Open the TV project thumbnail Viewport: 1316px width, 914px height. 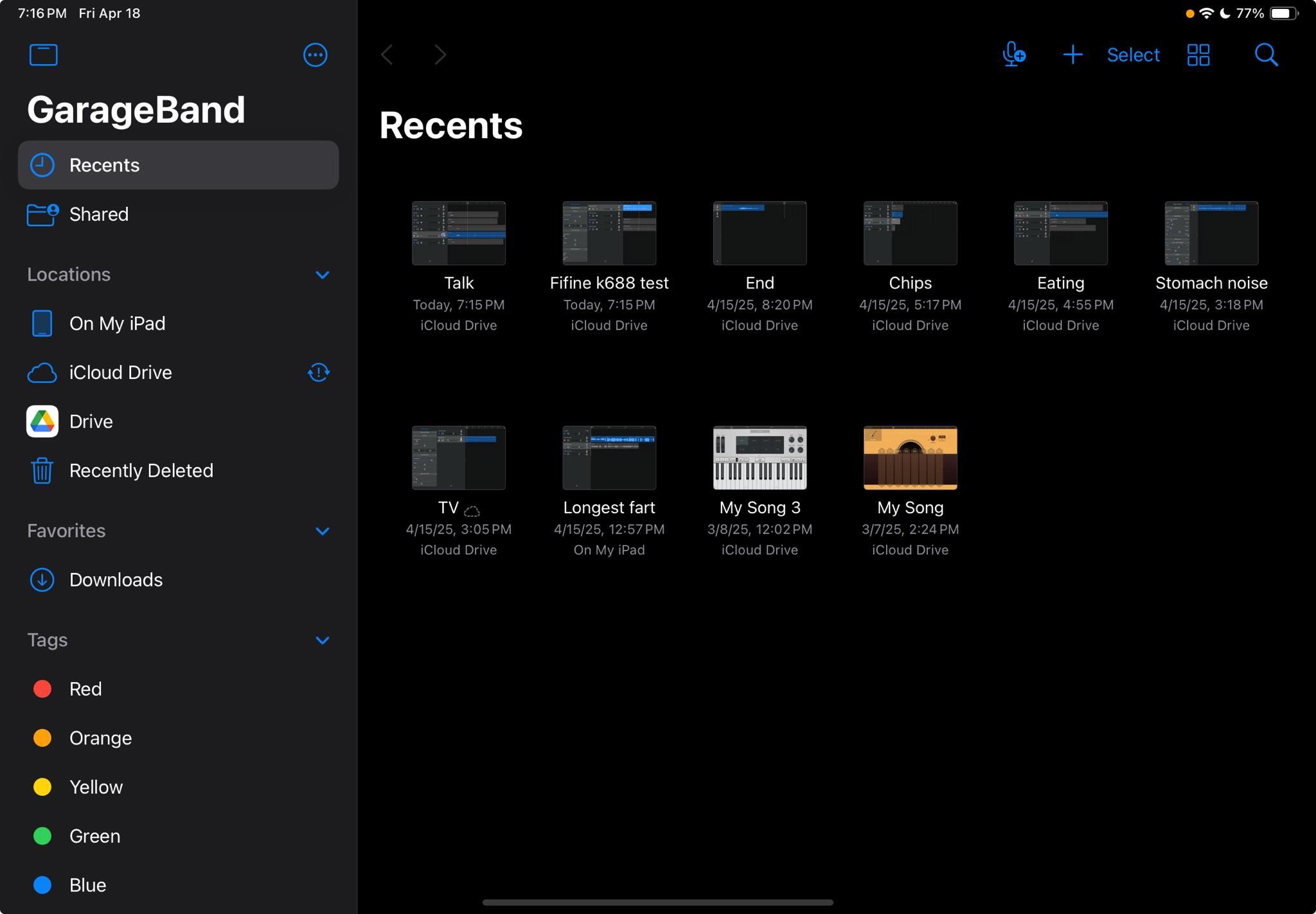[x=459, y=458]
